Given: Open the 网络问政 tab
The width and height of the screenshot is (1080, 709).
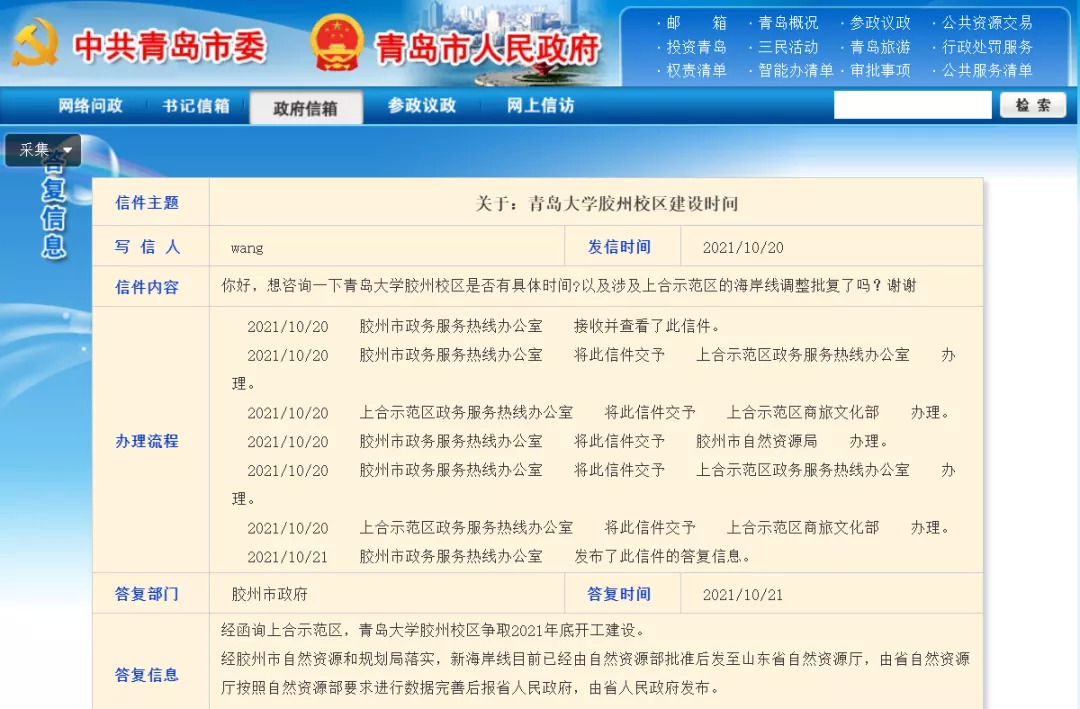Looking at the screenshot, I should point(90,105).
